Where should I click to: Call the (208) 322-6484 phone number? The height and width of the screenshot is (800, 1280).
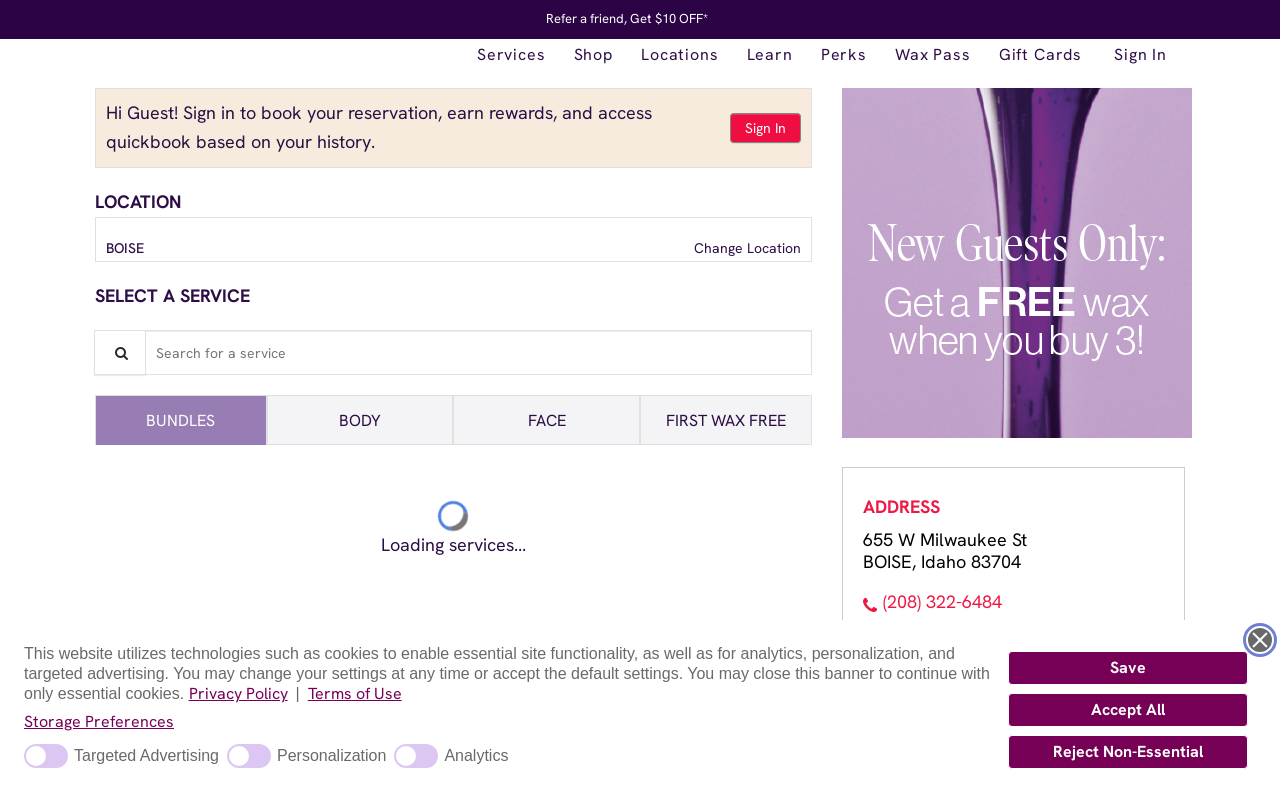pos(942,602)
